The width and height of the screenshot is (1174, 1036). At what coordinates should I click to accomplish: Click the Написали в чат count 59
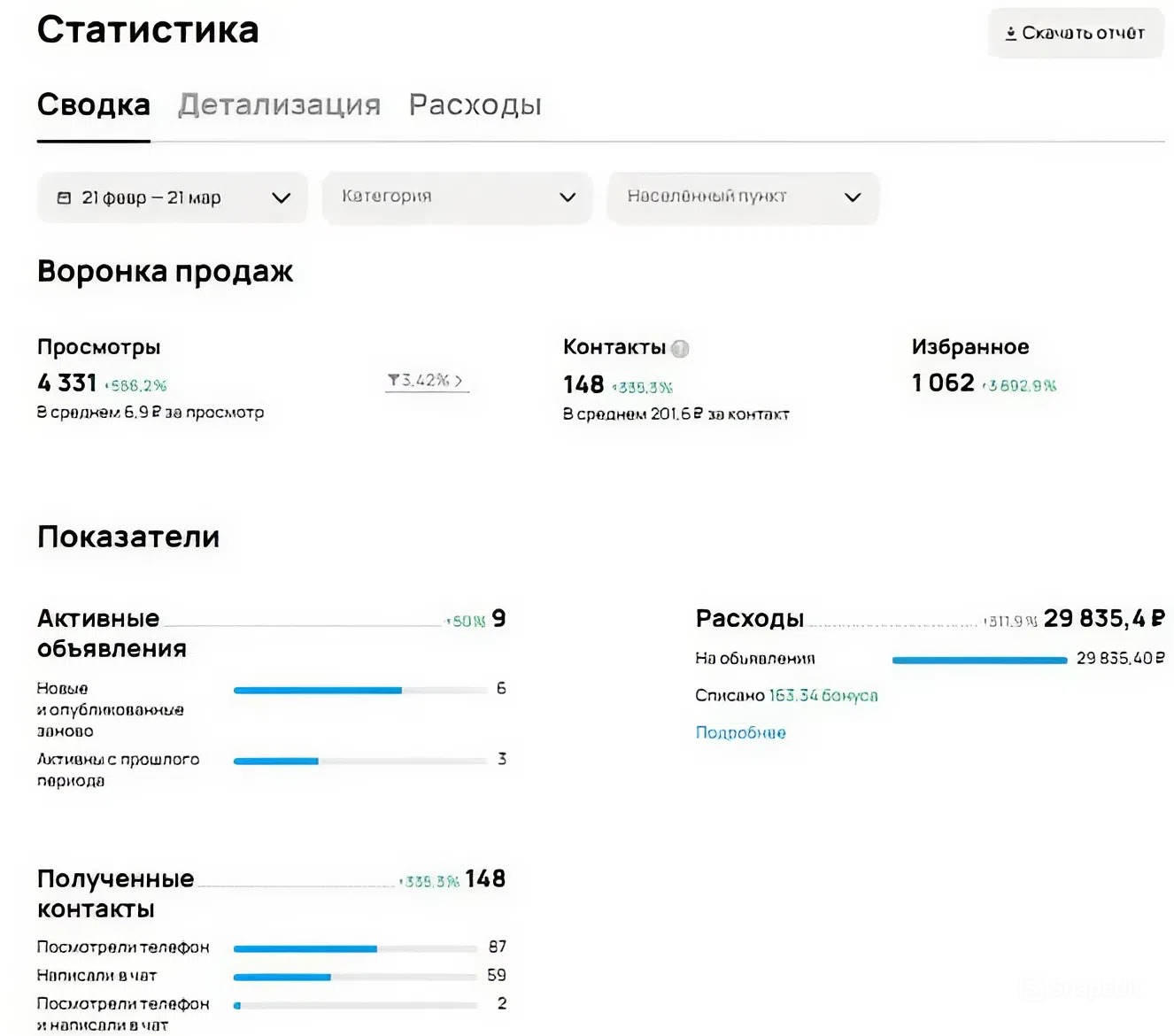tap(497, 975)
